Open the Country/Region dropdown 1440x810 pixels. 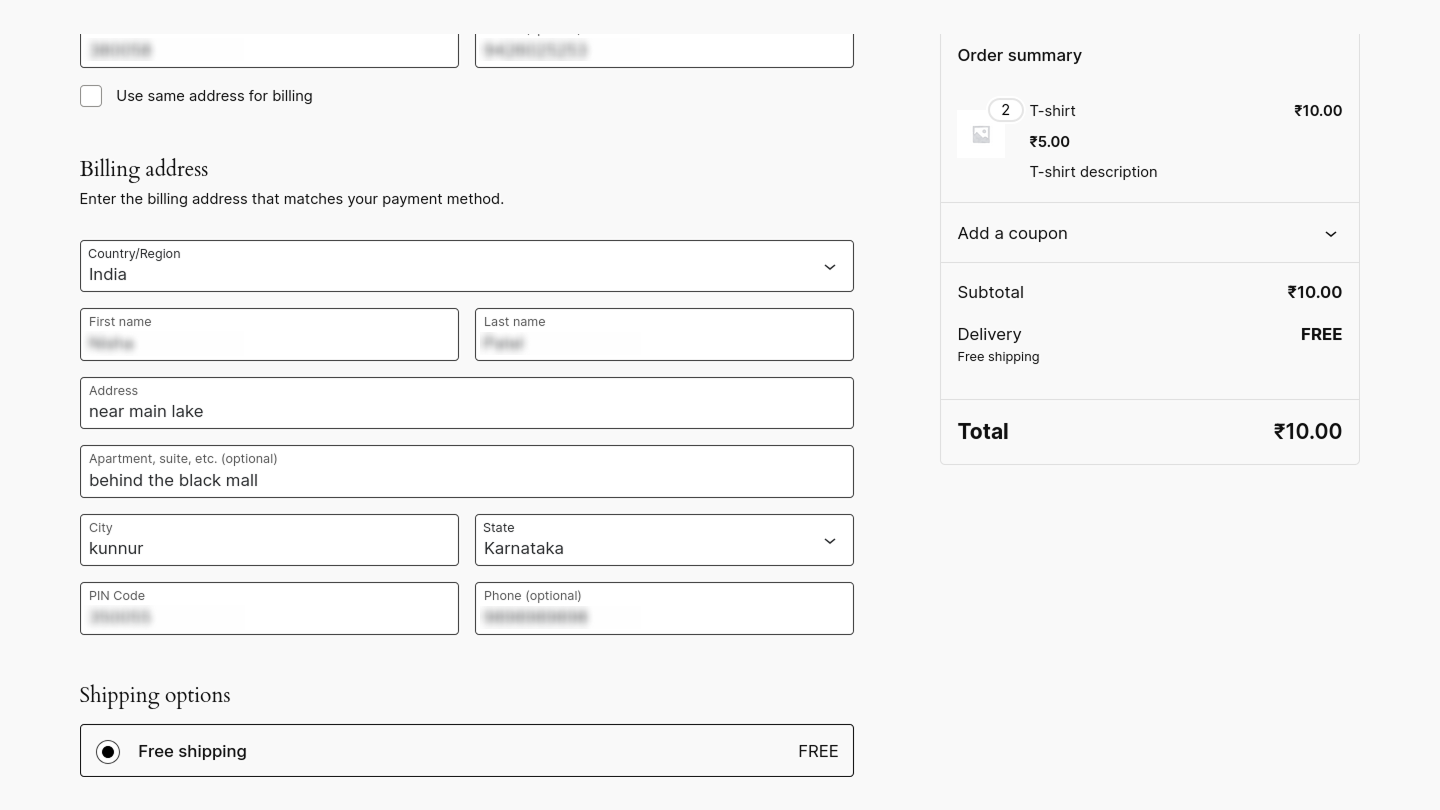(x=467, y=266)
